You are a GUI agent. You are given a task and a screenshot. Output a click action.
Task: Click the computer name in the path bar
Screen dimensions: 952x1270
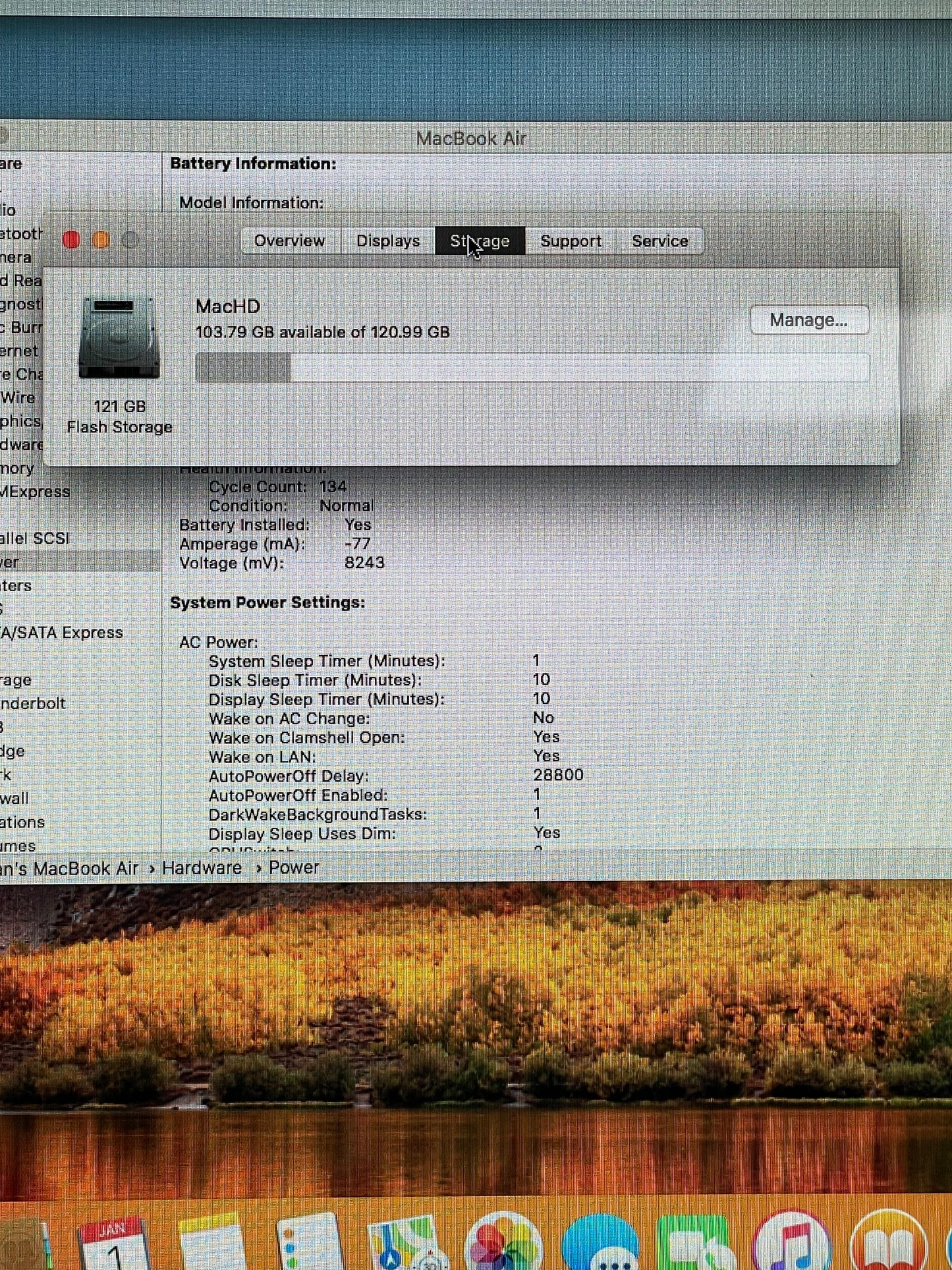click(69, 868)
